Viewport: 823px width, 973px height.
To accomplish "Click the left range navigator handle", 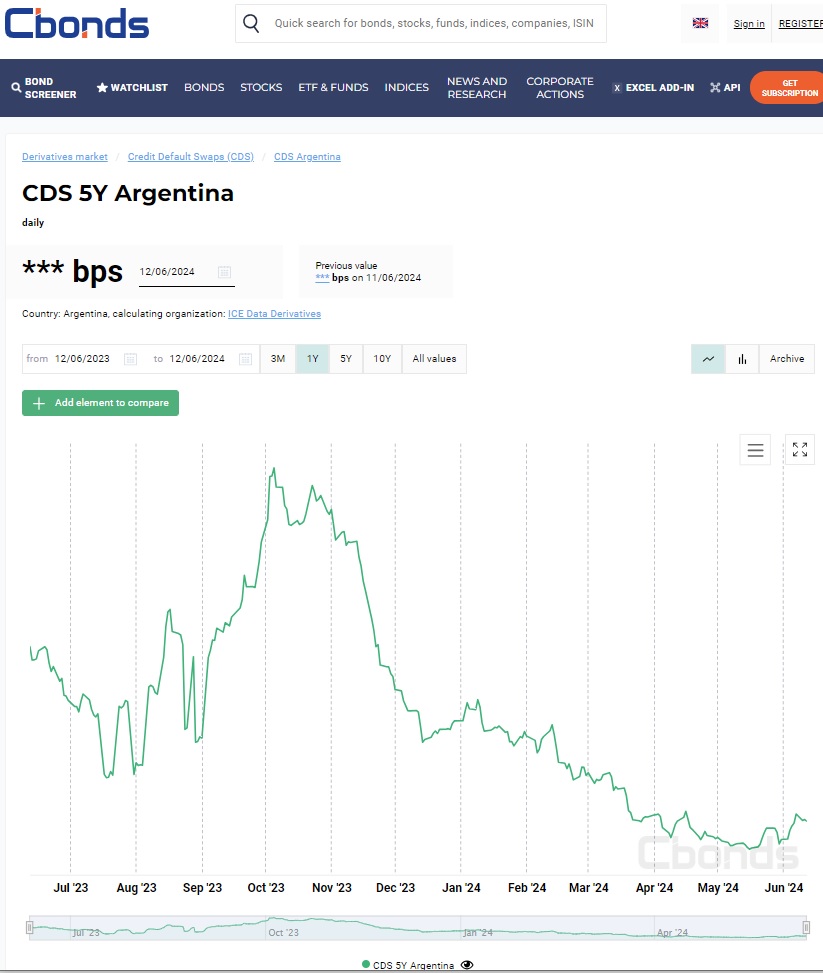I will click(x=29, y=927).
